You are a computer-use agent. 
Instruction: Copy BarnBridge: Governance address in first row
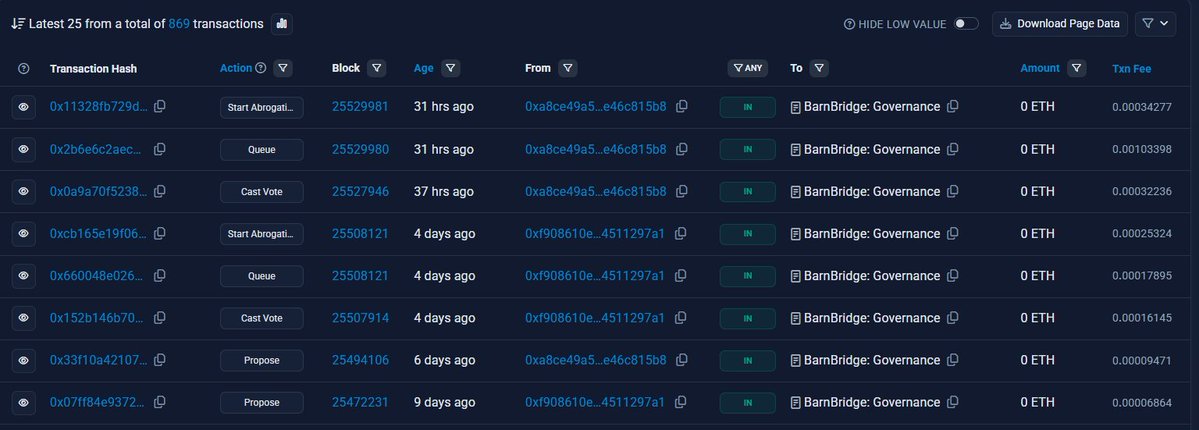click(x=953, y=107)
